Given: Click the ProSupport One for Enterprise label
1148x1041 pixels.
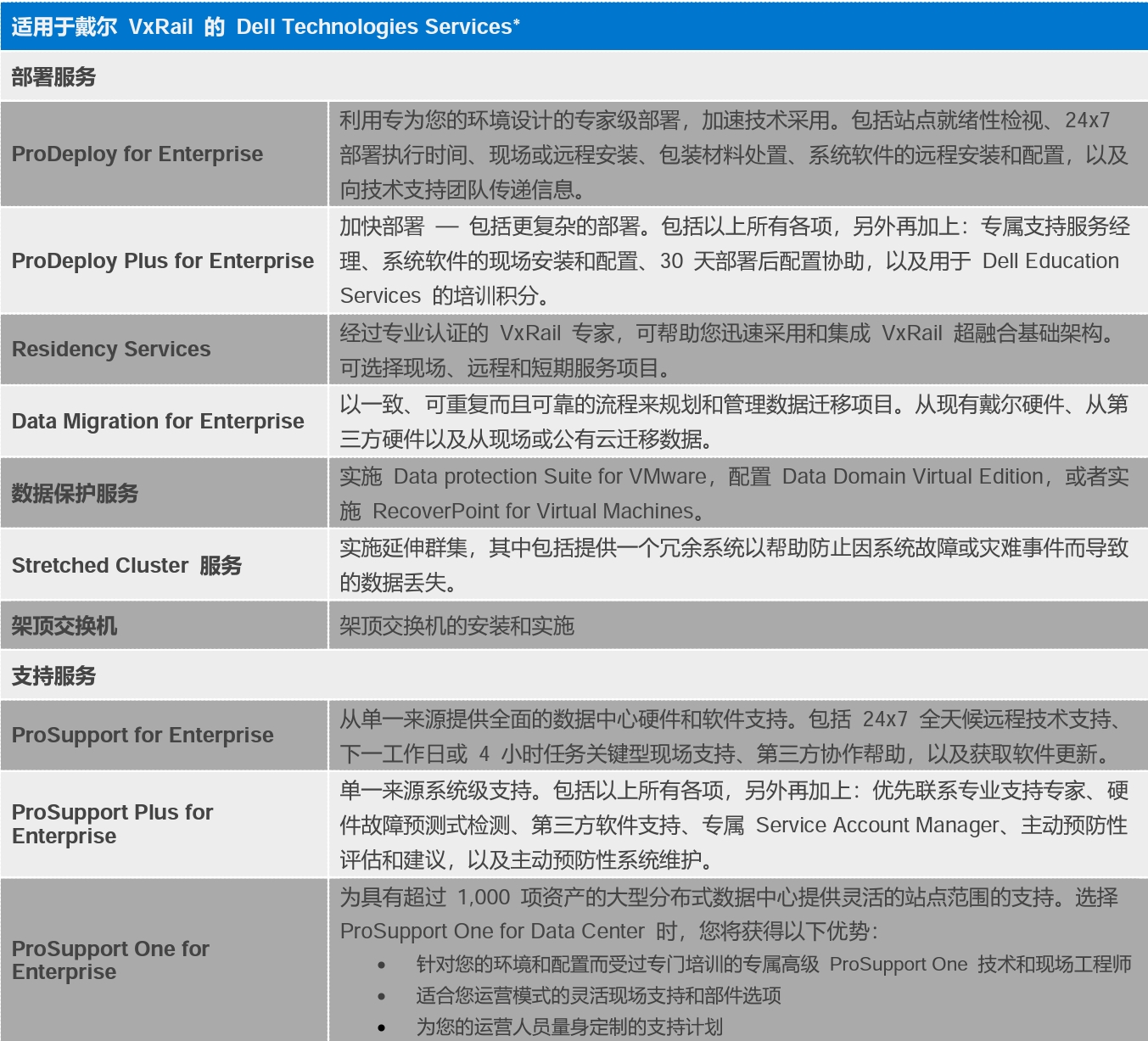Looking at the screenshot, I should [x=110, y=960].
